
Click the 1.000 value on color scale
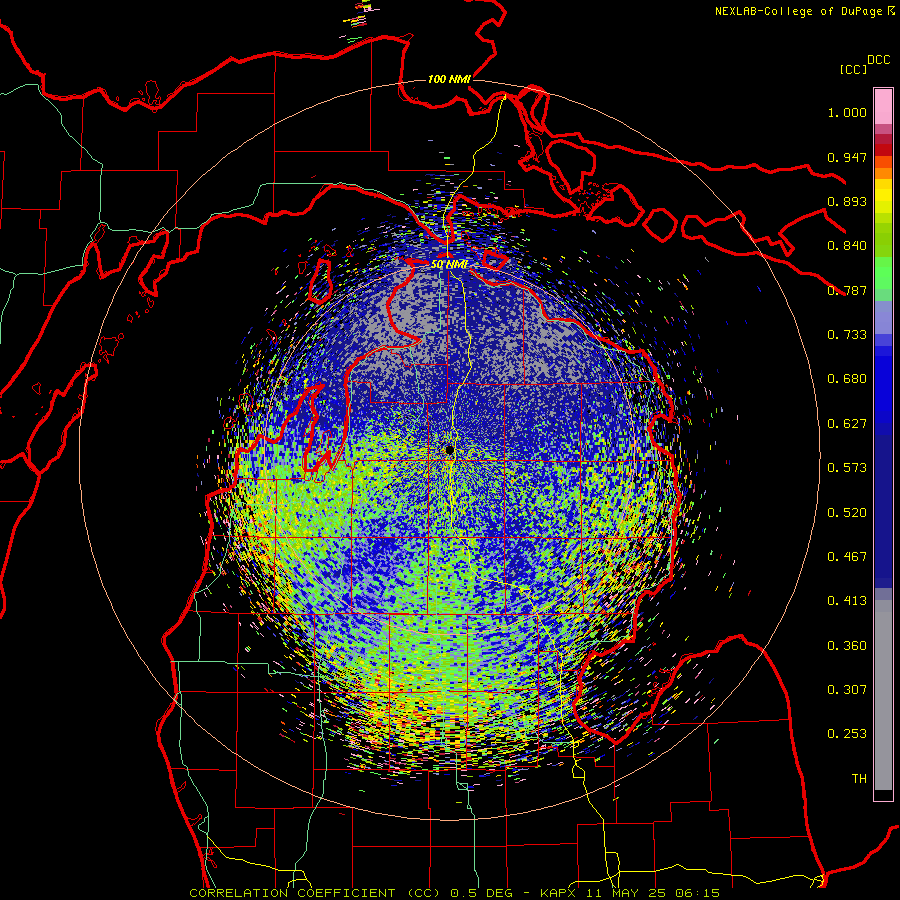click(847, 112)
